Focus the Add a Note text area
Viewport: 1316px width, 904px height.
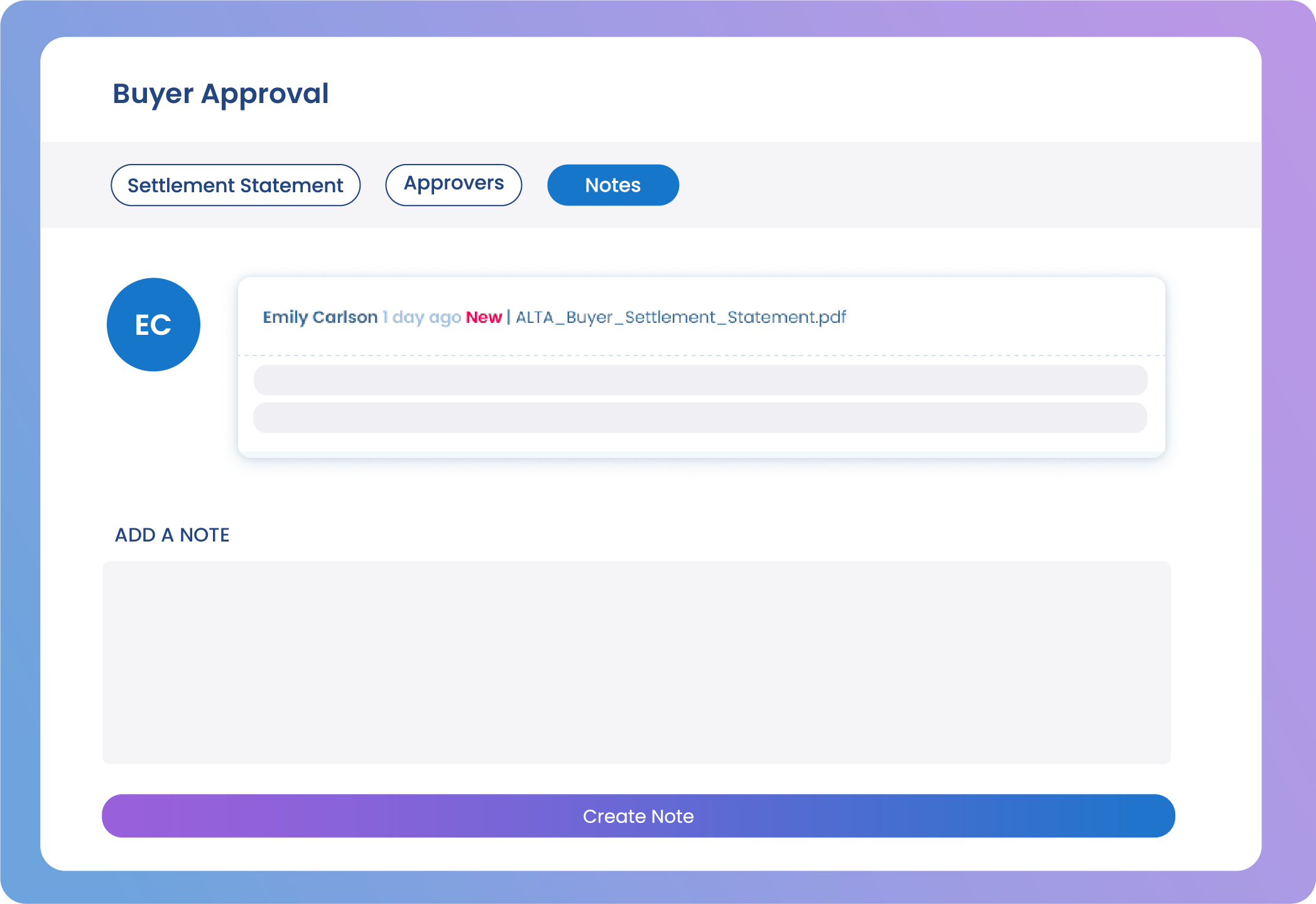[636, 663]
